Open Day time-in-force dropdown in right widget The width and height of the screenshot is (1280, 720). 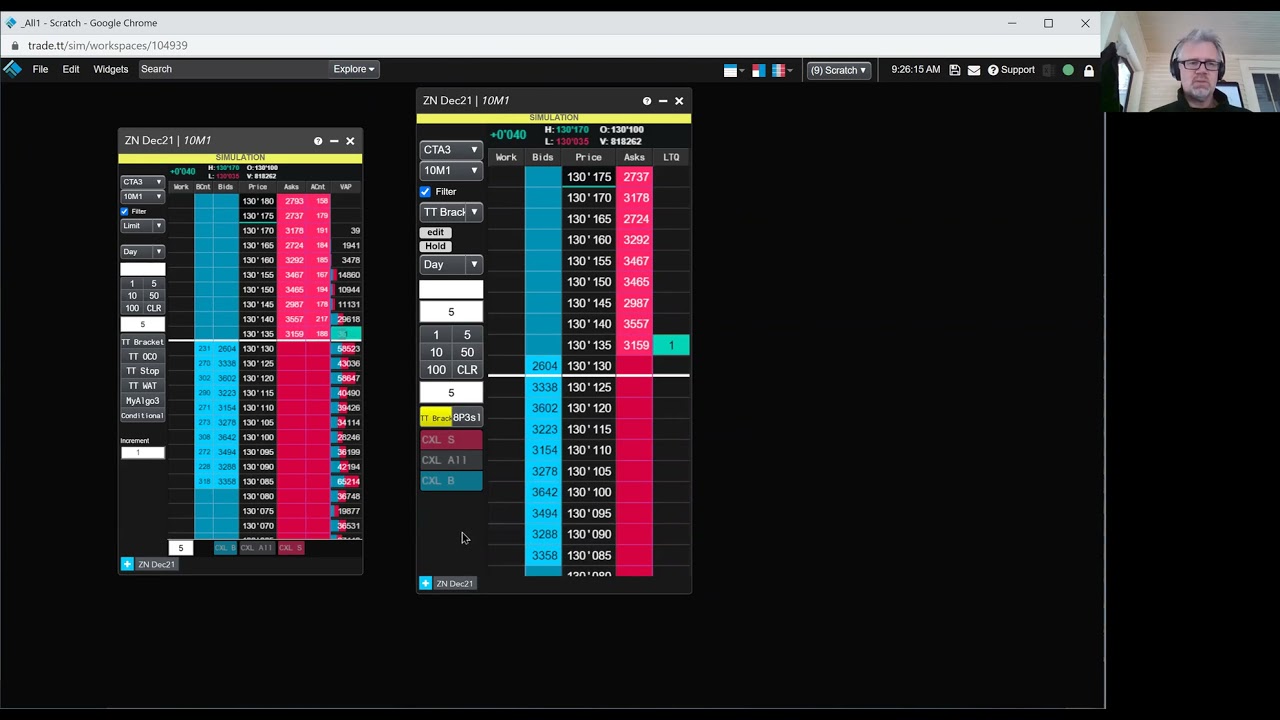click(x=450, y=265)
